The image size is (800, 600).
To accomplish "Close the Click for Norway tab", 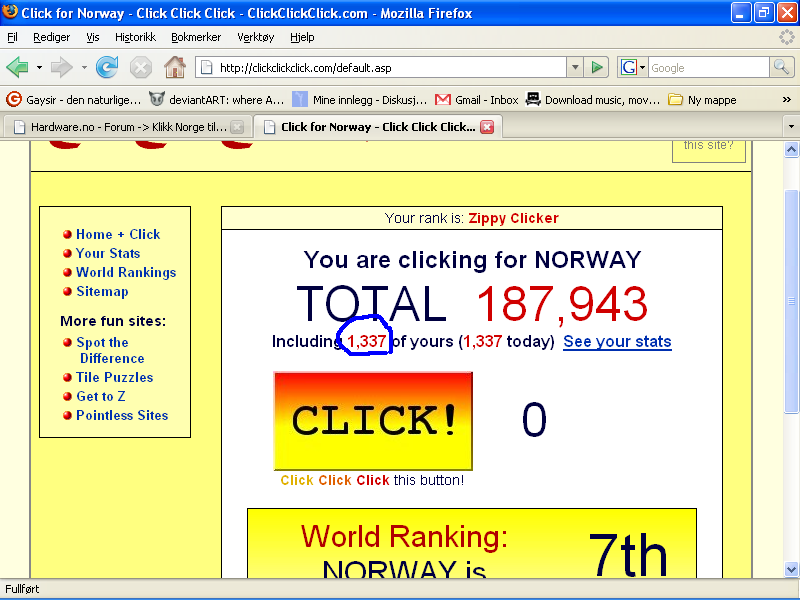I will pos(487,127).
